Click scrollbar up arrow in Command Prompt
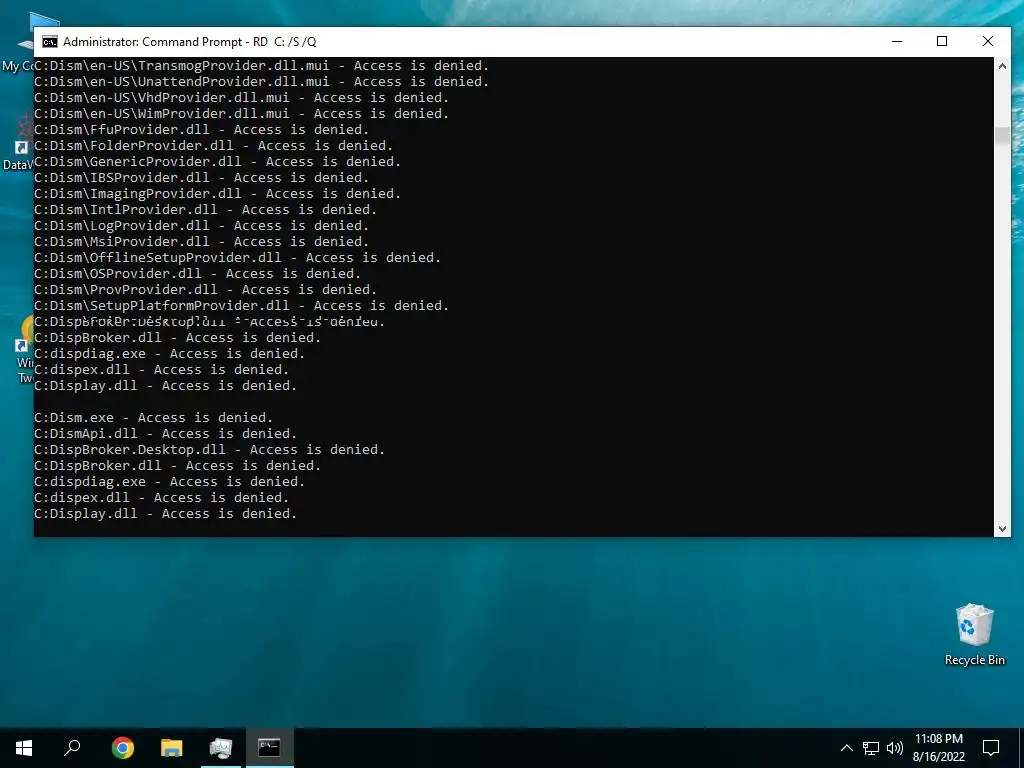The height and width of the screenshot is (768, 1024). click(x=1002, y=65)
